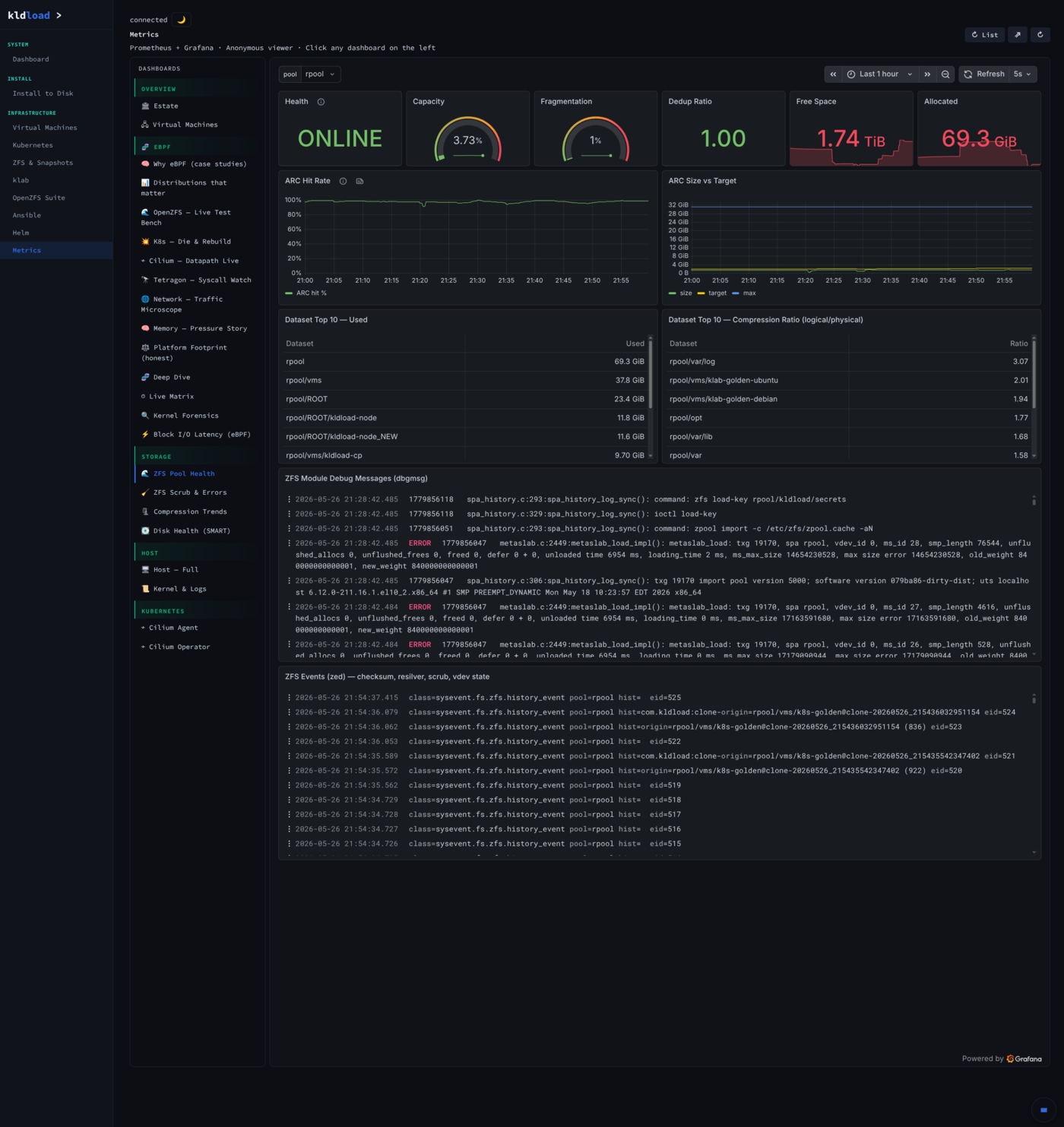Click the reload icon beside the pop-out arrow
The height and width of the screenshot is (1127, 1064).
pyautogui.click(x=1040, y=34)
